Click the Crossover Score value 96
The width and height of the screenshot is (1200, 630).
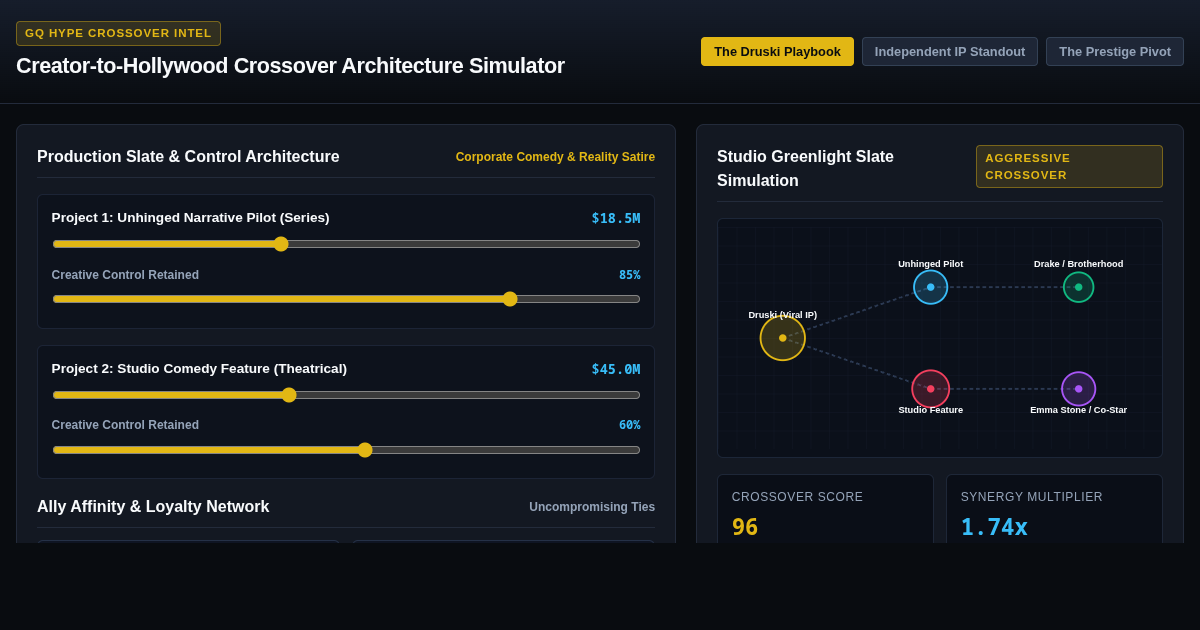click(745, 527)
